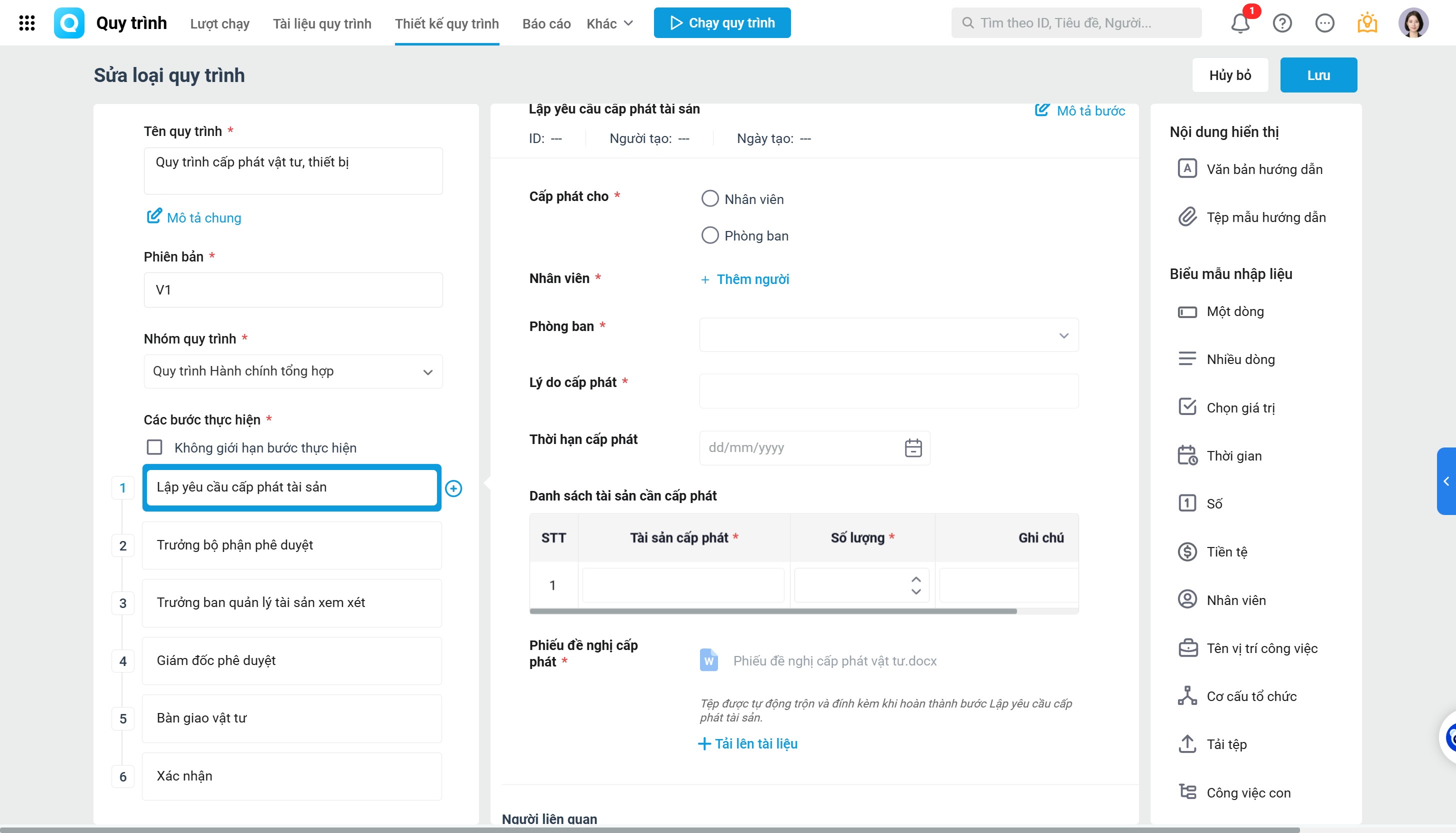Go to the Thiết kế quy trình tab

447,23
